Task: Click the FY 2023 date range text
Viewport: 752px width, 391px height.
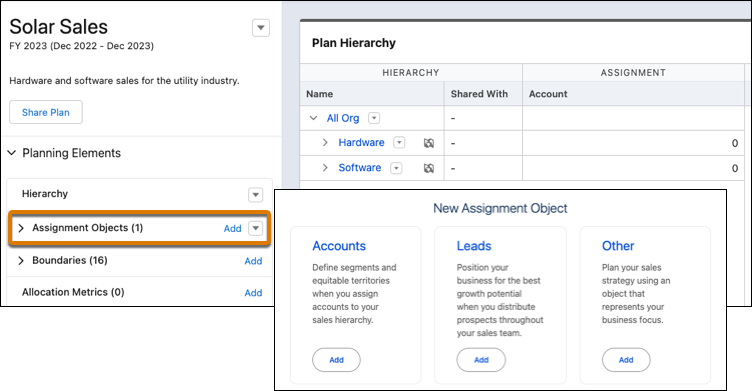Action: [82, 46]
